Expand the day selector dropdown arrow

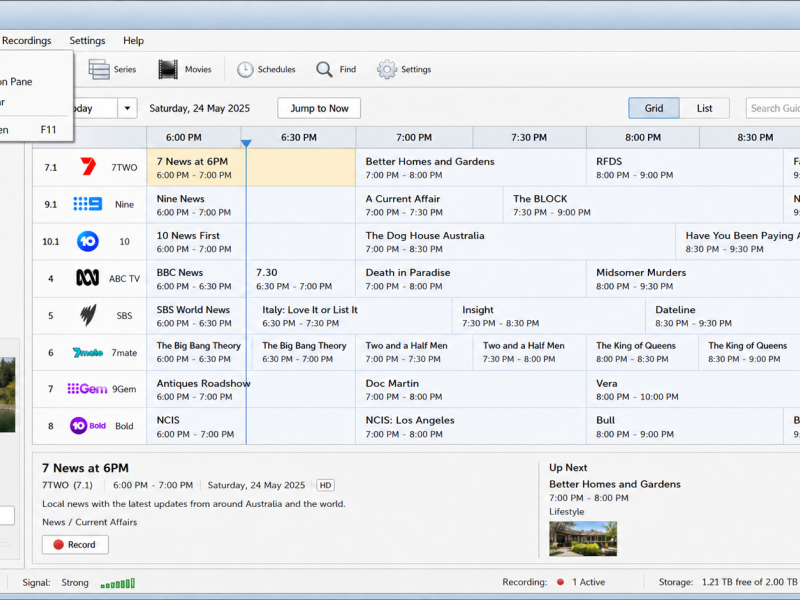pyautogui.click(x=128, y=108)
